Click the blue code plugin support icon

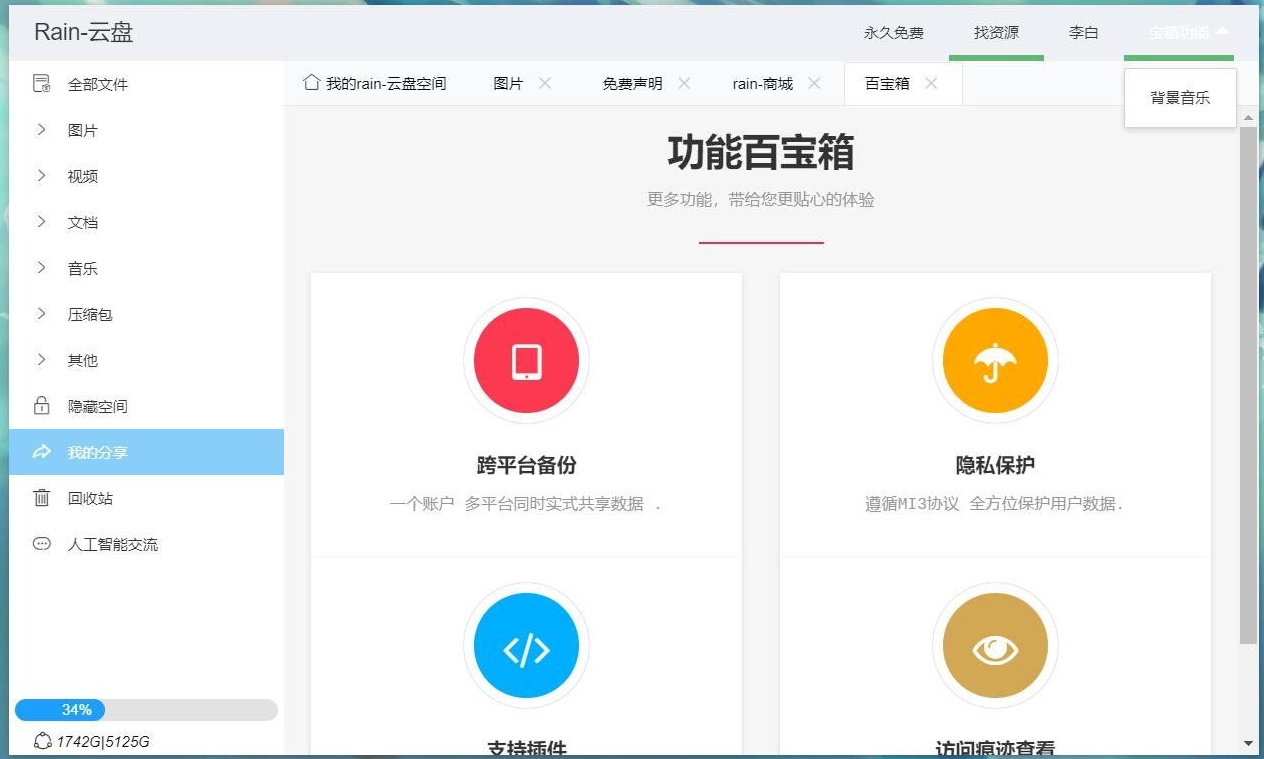tap(526, 645)
